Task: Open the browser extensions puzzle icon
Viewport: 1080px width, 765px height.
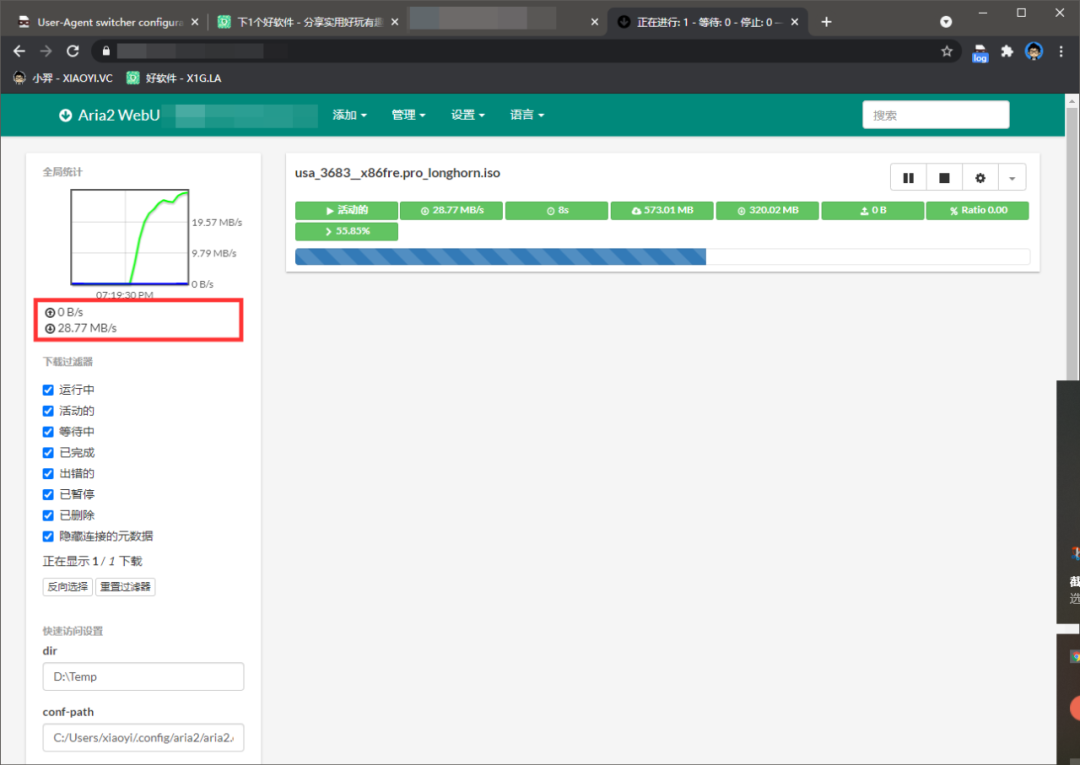Action: coord(1007,51)
